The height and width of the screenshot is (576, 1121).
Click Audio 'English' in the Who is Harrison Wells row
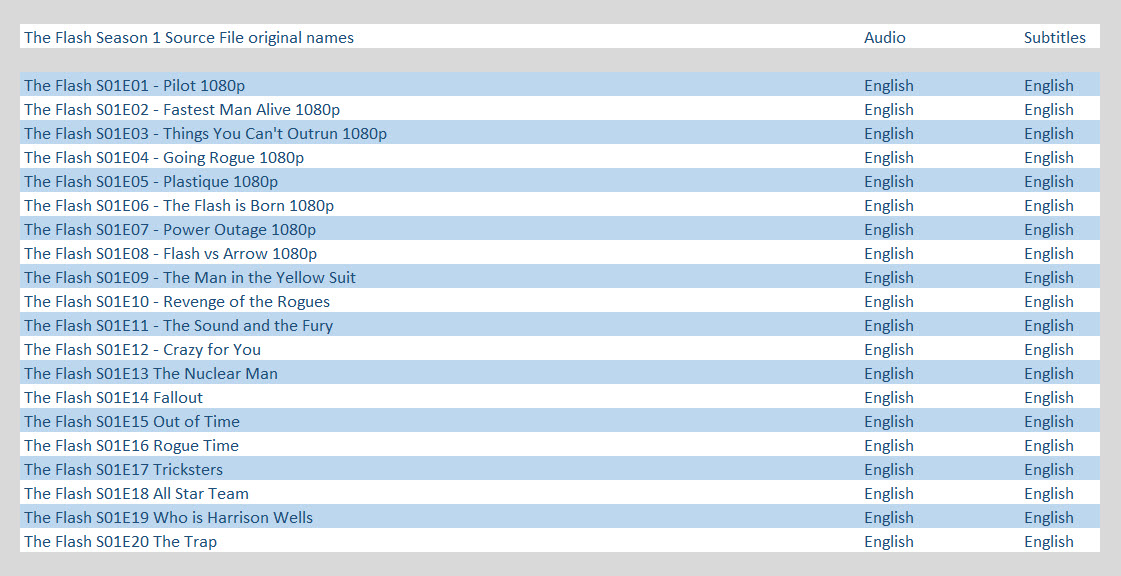pos(889,518)
